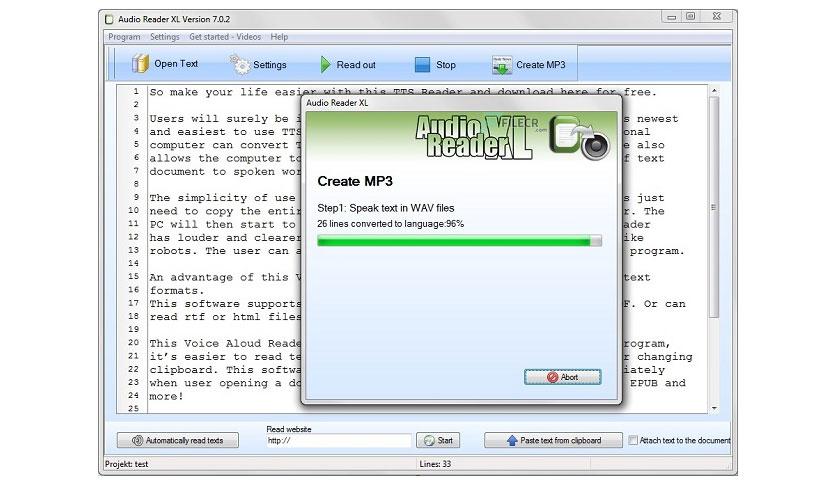The height and width of the screenshot is (484, 836).
Task: Click line 17 text 'This software supports'
Action: point(226,304)
